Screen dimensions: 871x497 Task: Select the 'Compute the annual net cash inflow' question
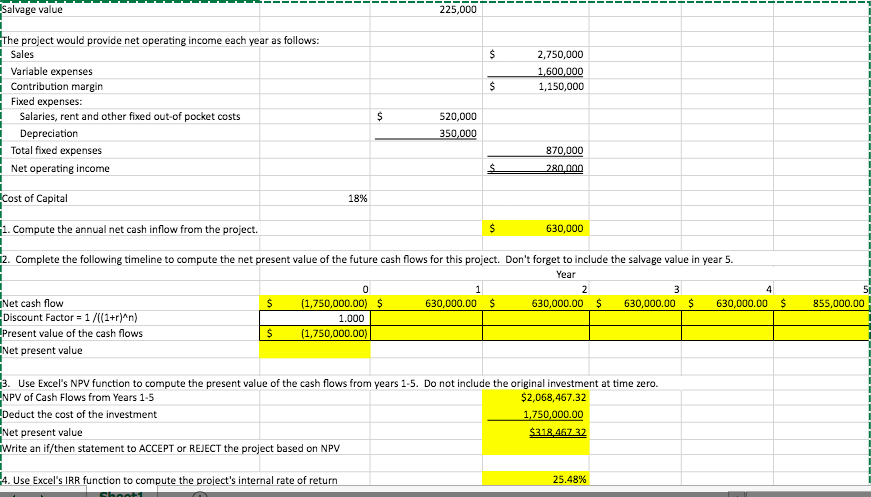coord(130,229)
